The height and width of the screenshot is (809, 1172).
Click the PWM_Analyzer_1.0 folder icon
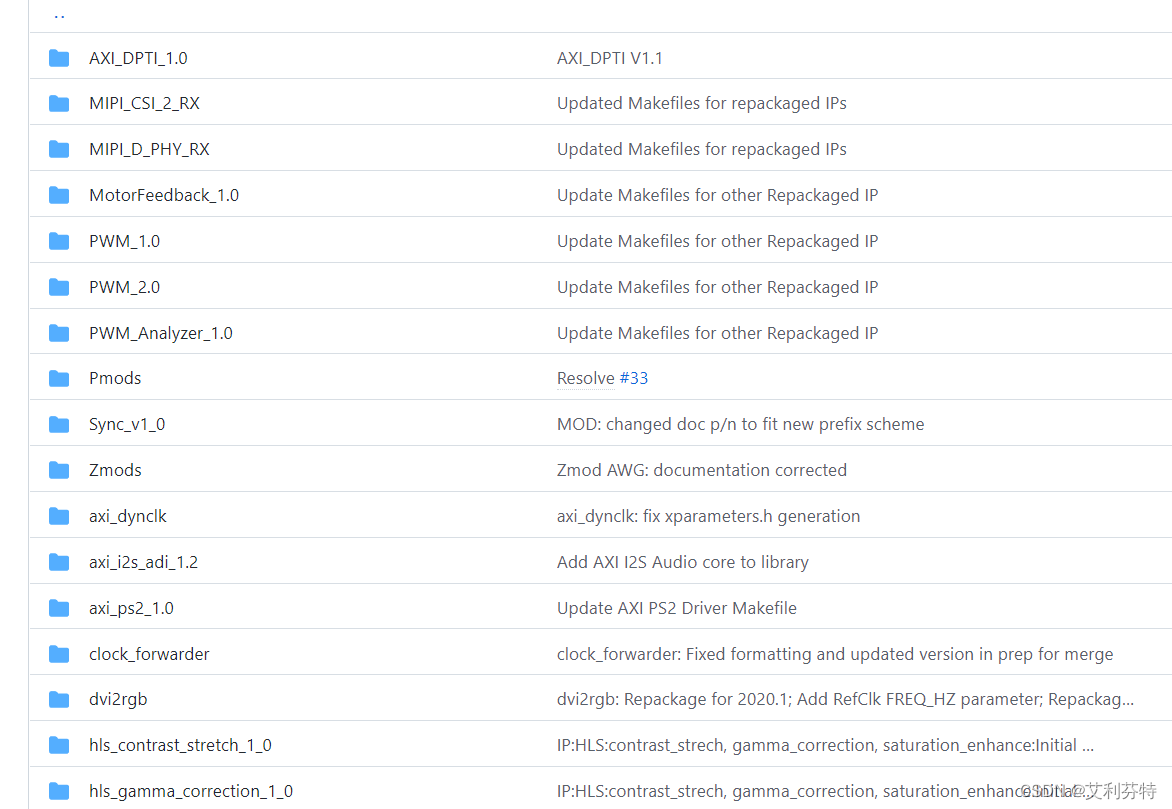point(59,333)
